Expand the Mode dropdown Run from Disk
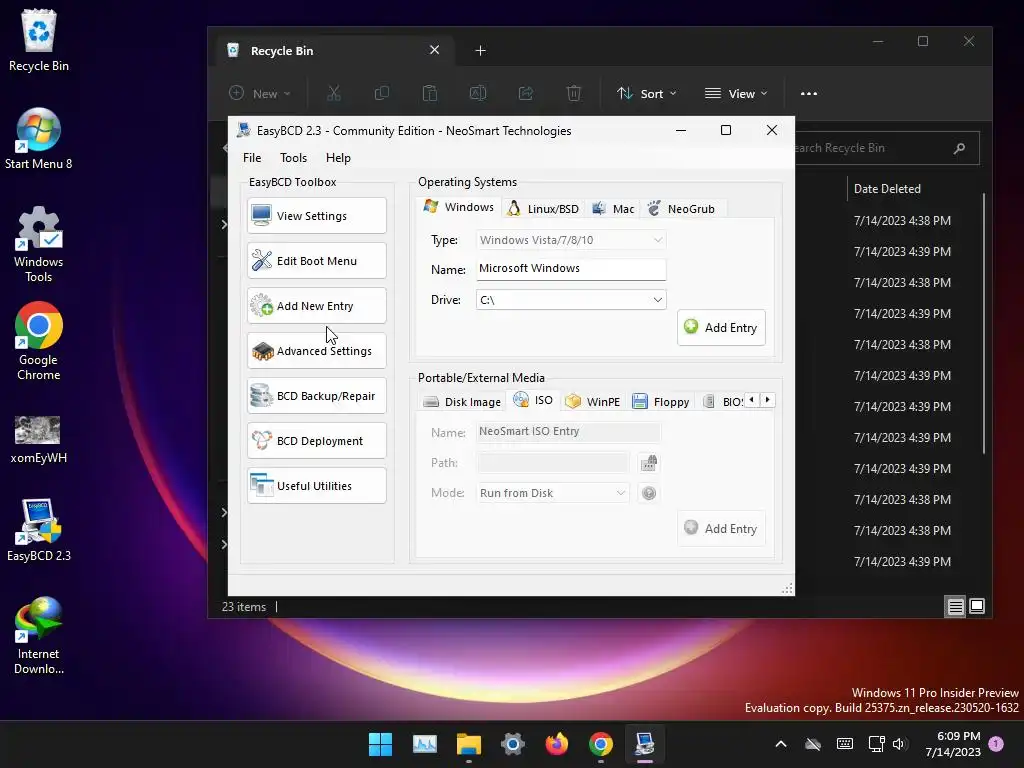The height and width of the screenshot is (768, 1024). tap(552, 493)
